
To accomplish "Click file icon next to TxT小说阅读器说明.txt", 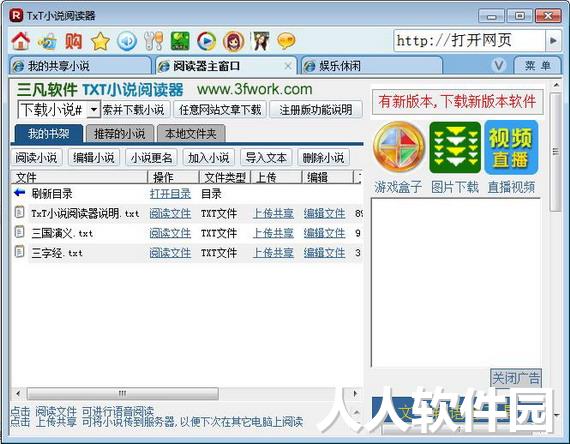I will 19,212.
